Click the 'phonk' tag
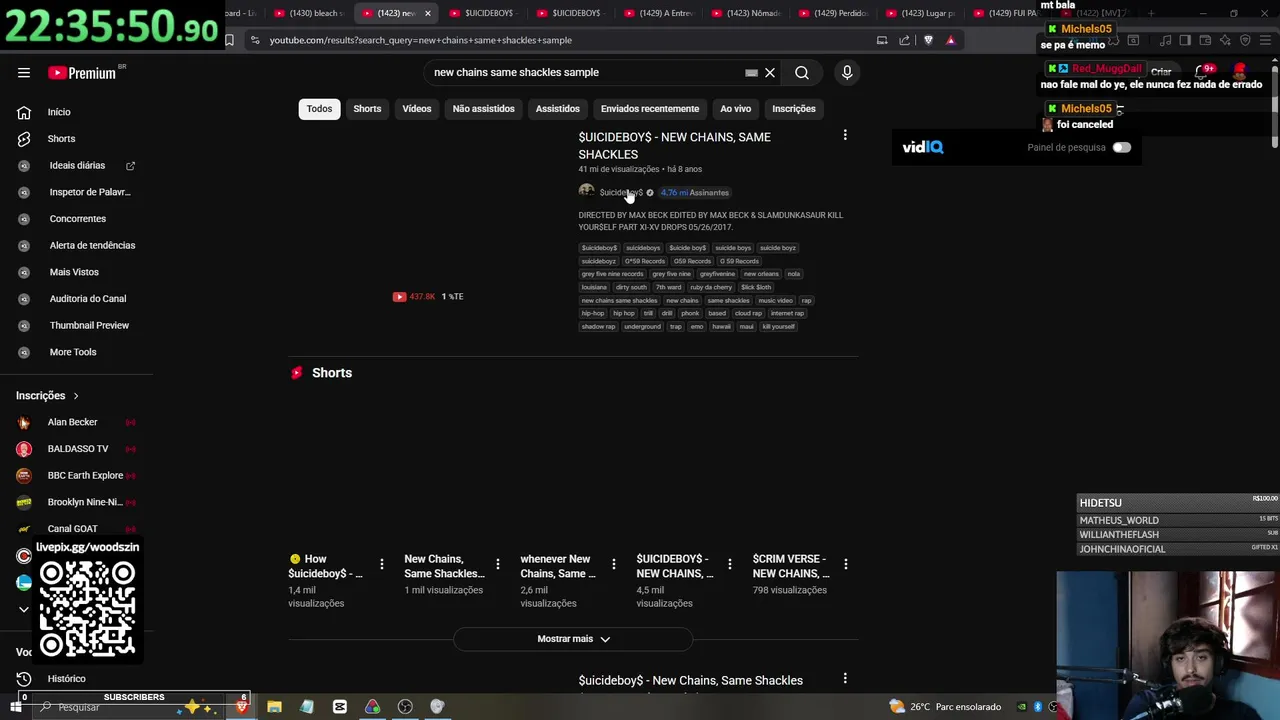This screenshot has height=720, width=1280. 690,313
